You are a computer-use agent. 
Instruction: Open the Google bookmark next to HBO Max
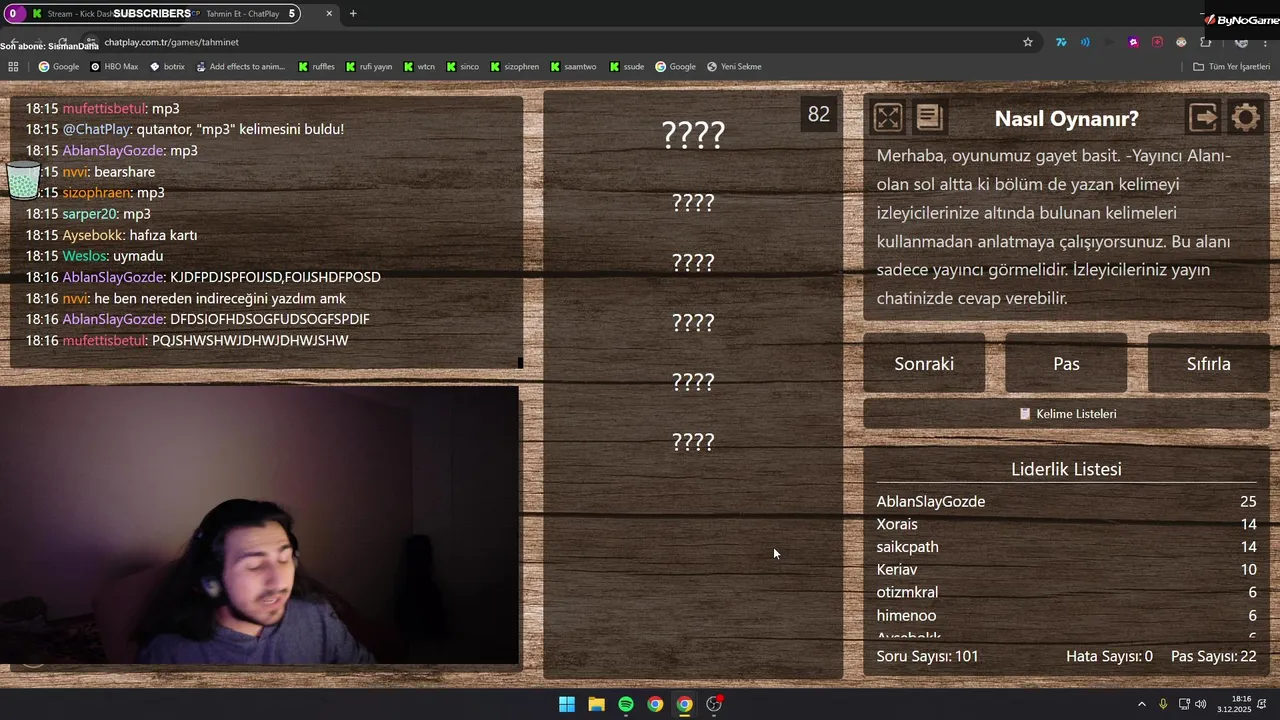[59, 67]
